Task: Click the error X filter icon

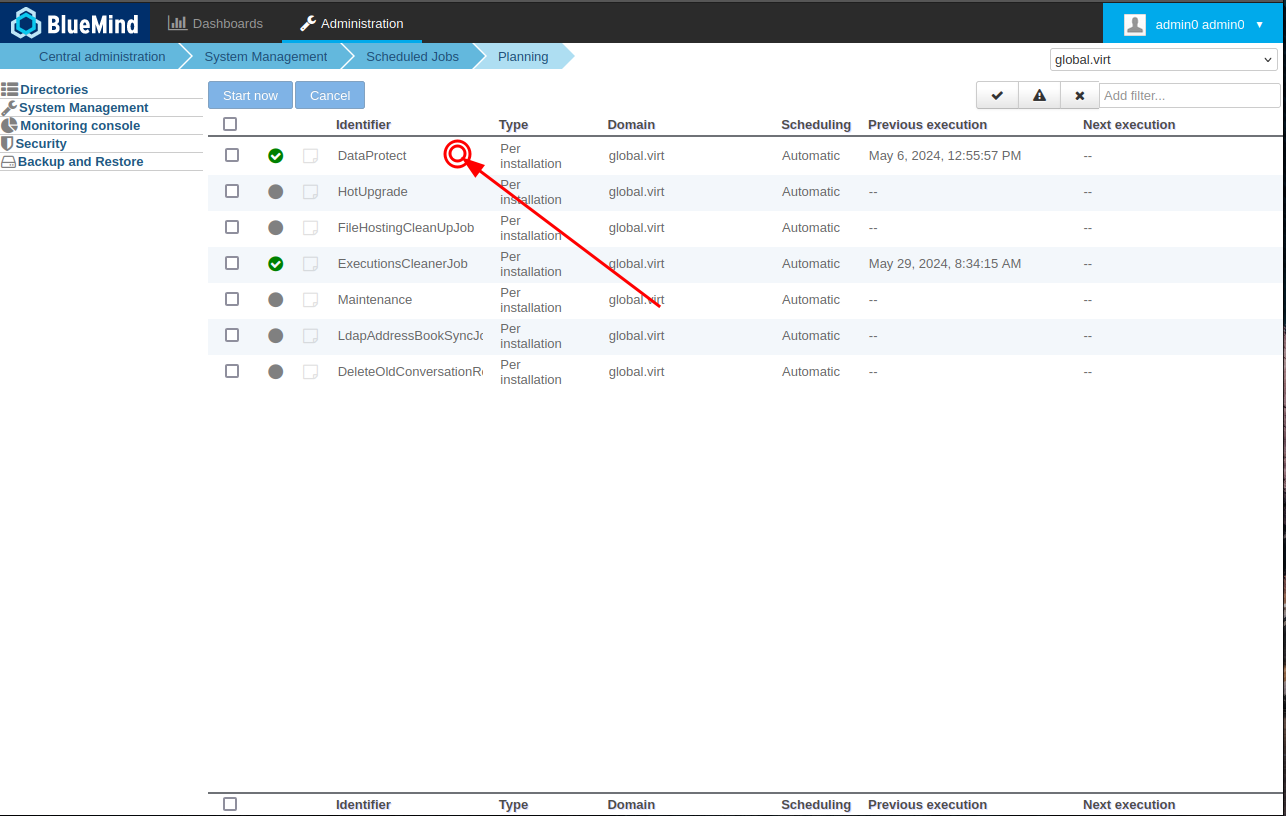Action: click(1079, 96)
